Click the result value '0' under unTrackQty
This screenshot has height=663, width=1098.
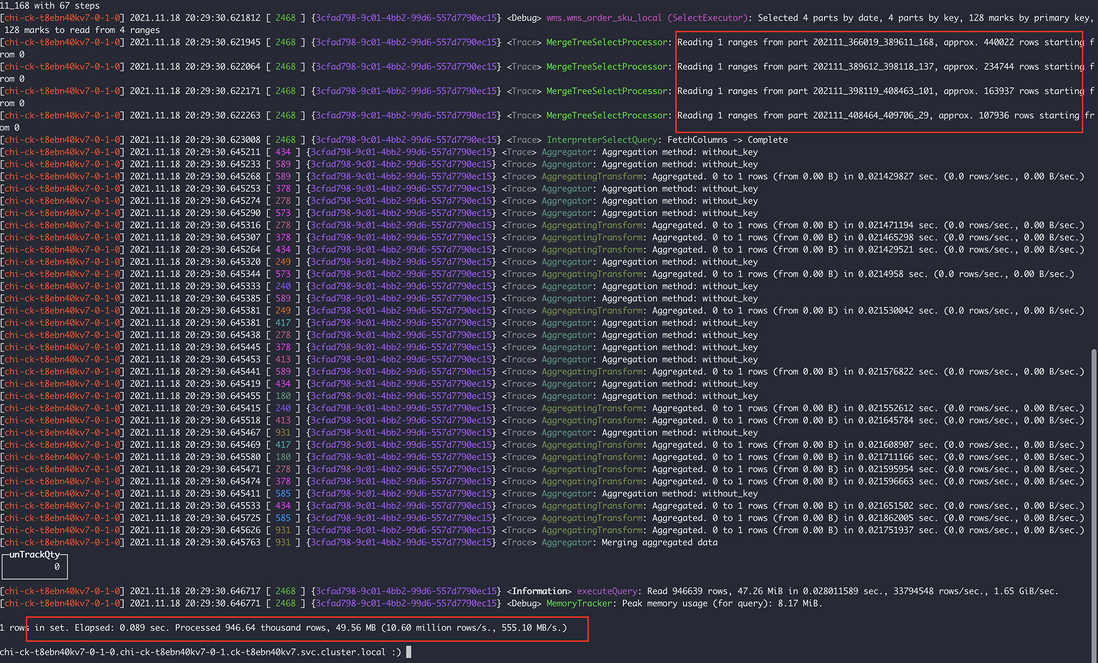(x=57, y=567)
